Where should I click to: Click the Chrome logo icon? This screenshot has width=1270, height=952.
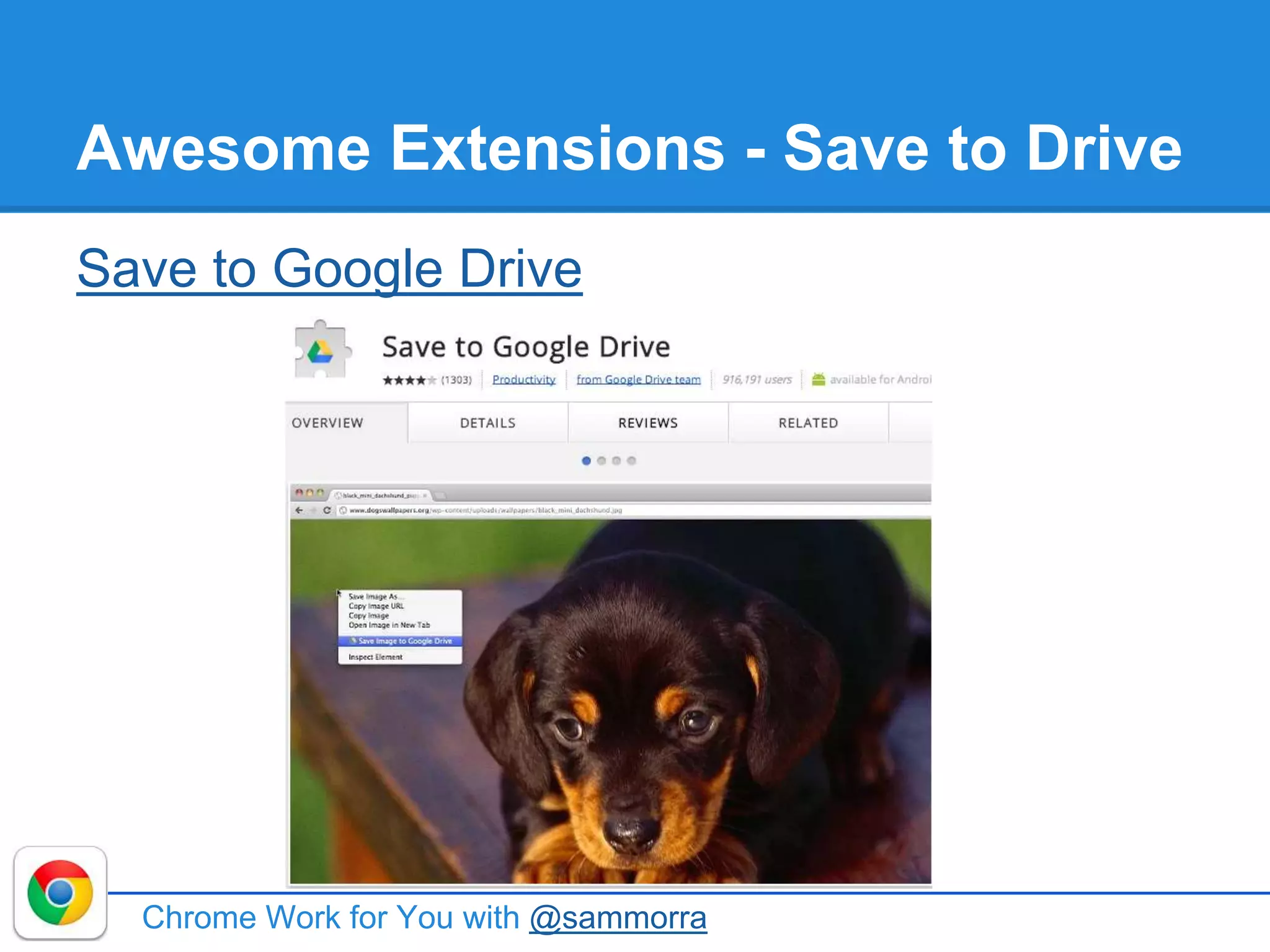60,892
